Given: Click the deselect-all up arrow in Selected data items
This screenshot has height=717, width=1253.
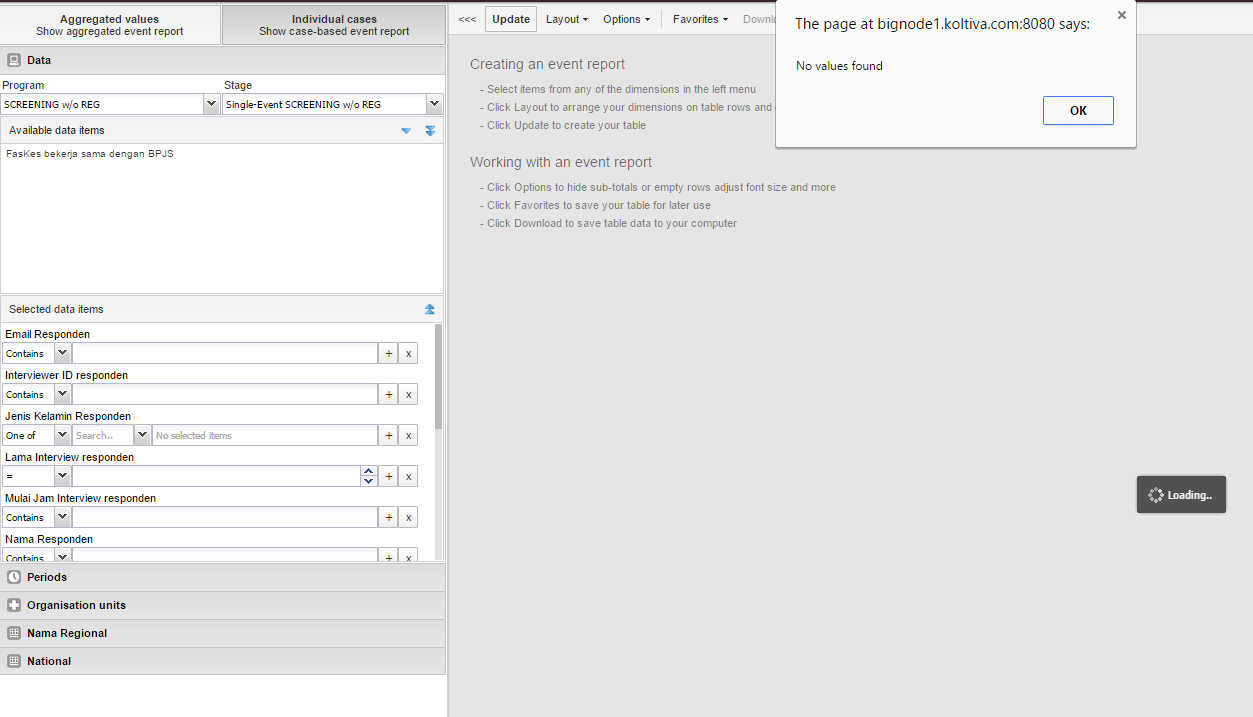Looking at the screenshot, I should click(430, 309).
